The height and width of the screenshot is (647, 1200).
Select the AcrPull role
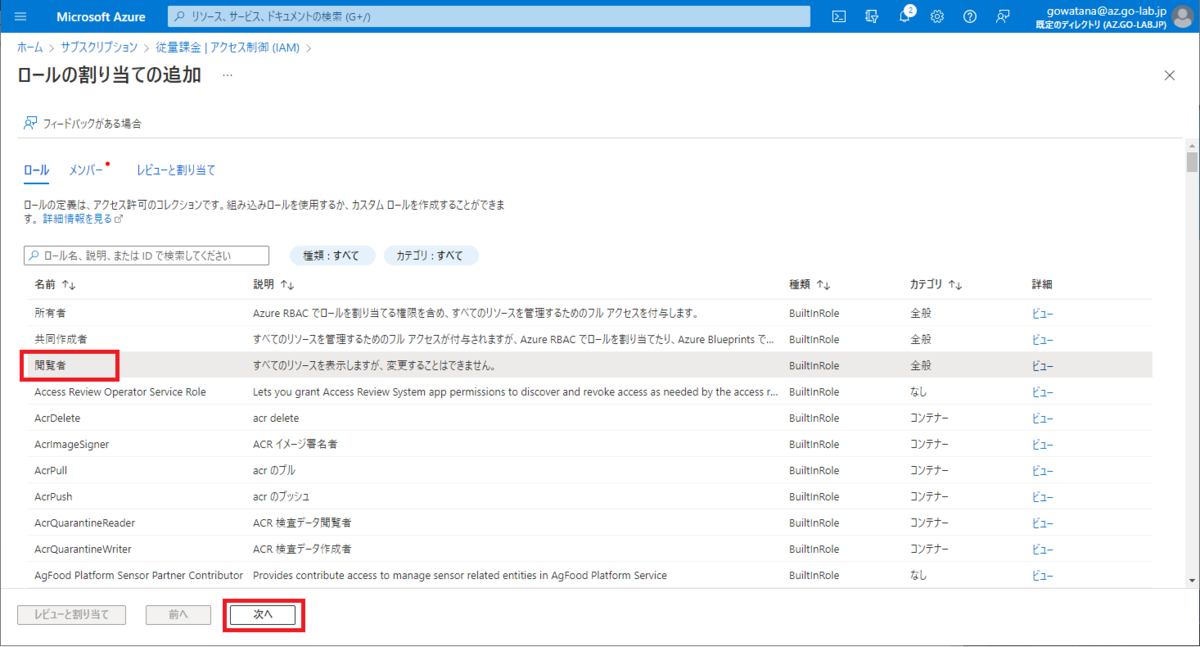click(x=588, y=470)
